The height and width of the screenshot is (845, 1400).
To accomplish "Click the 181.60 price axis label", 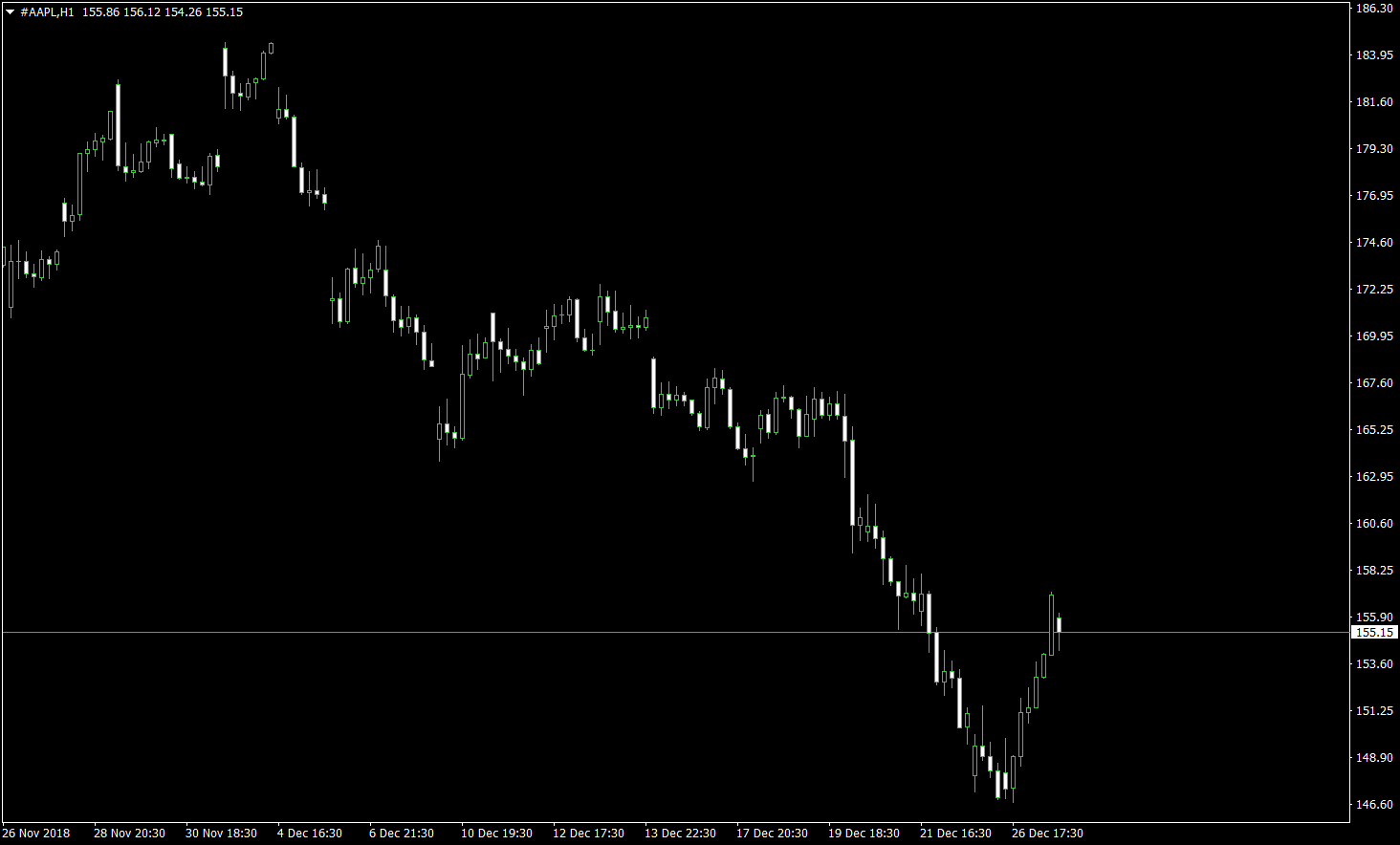I will coord(1374,102).
